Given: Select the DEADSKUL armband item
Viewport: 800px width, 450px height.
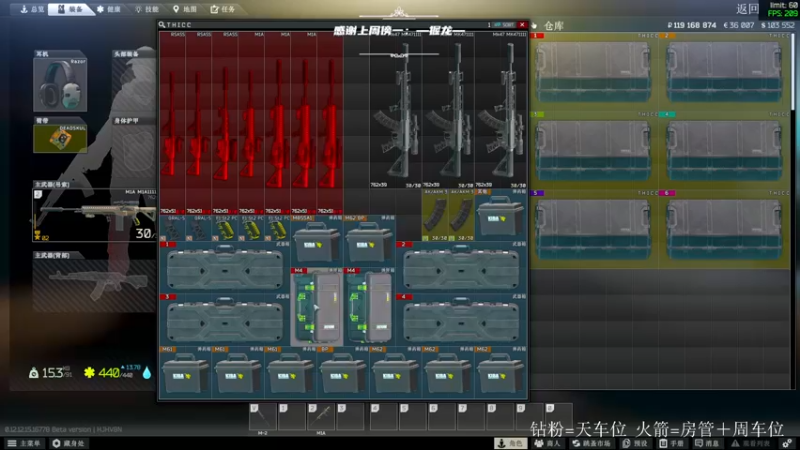Looking at the screenshot, I should [60, 138].
